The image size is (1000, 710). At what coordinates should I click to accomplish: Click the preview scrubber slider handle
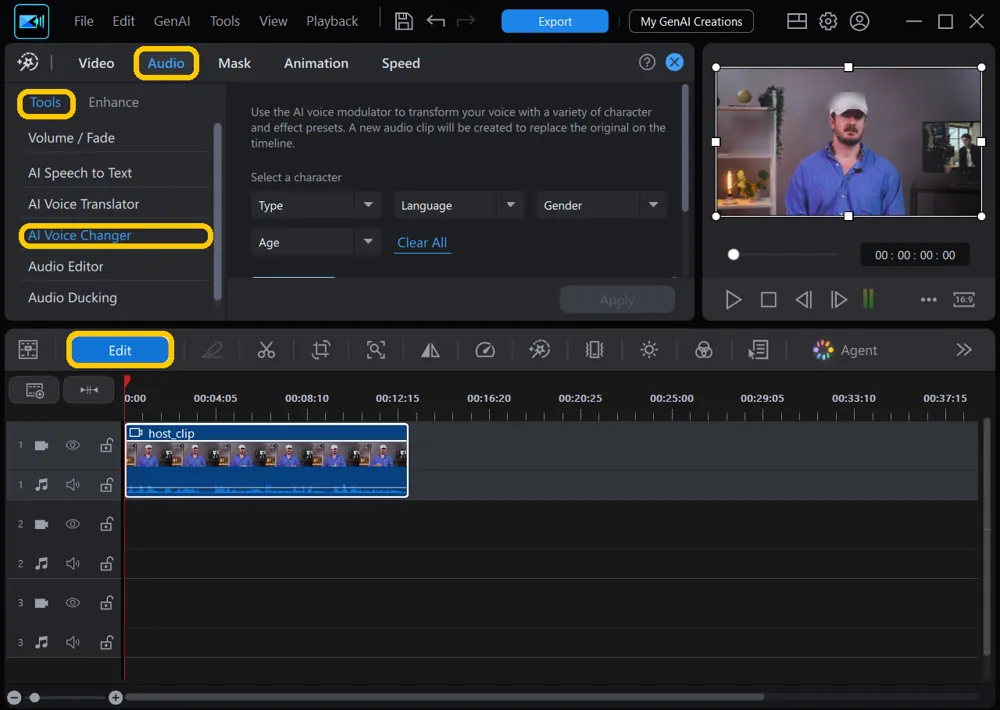click(x=733, y=255)
